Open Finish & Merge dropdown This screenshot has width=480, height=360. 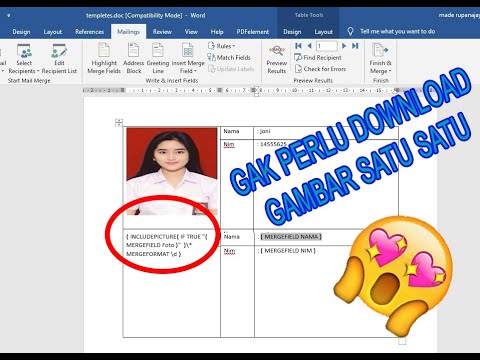click(x=380, y=59)
